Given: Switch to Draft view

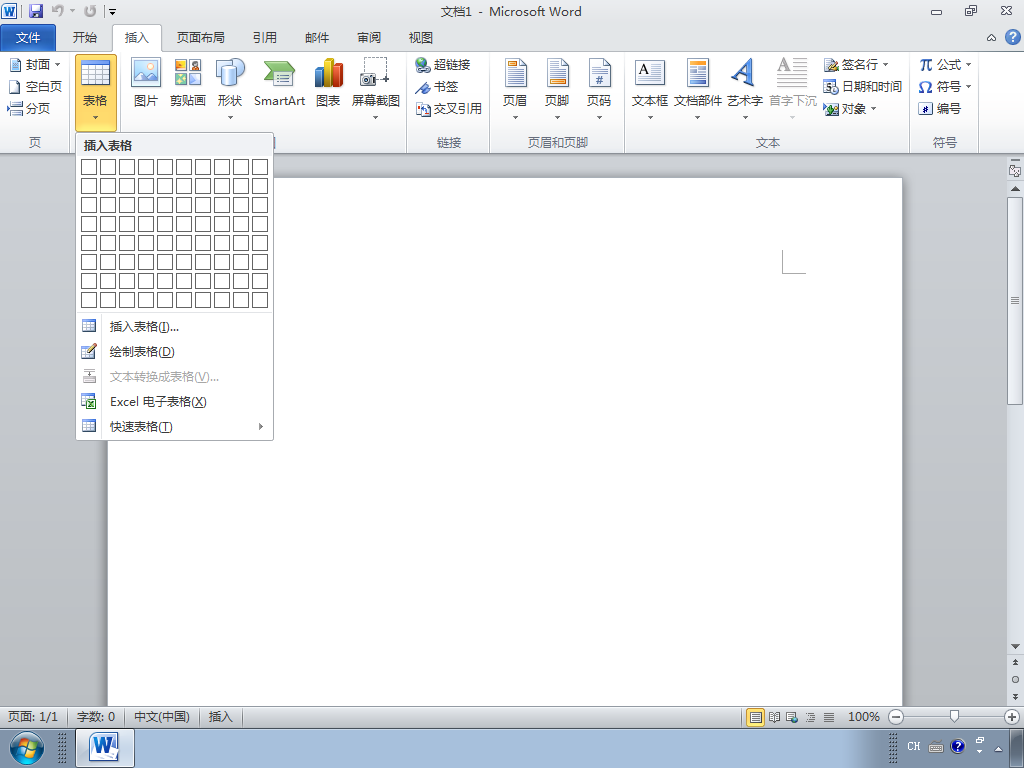Looking at the screenshot, I should [x=829, y=717].
